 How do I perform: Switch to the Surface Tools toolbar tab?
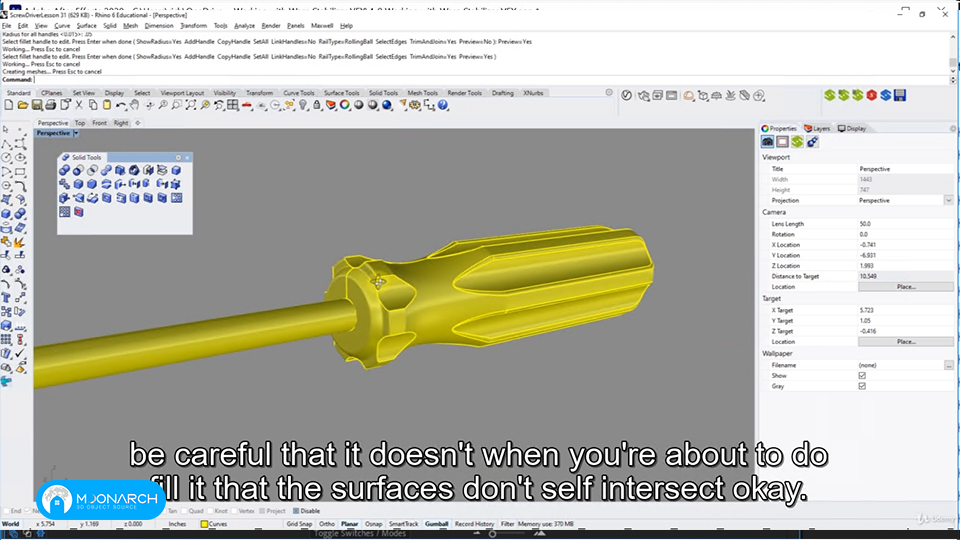(x=342, y=93)
